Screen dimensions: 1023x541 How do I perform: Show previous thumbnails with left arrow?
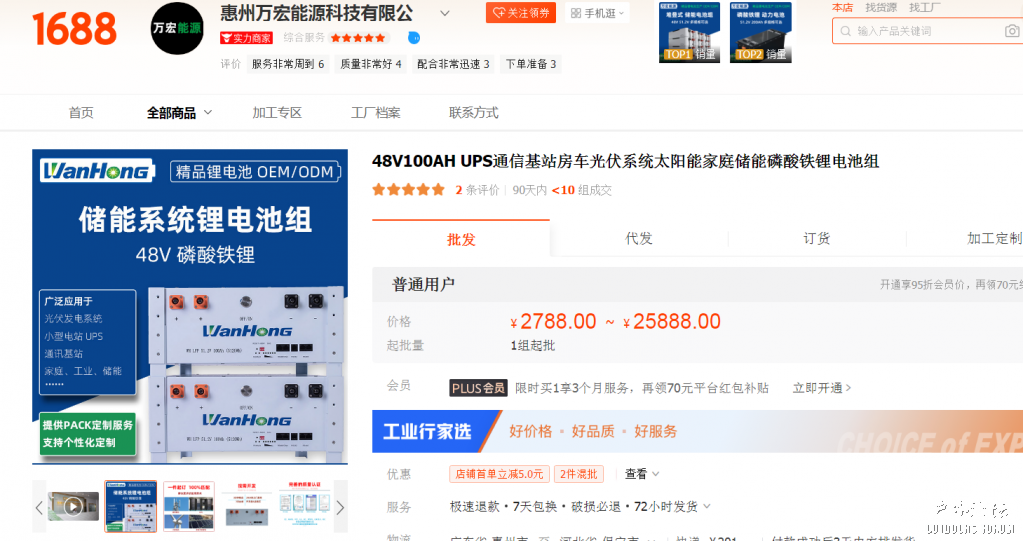coord(40,507)
